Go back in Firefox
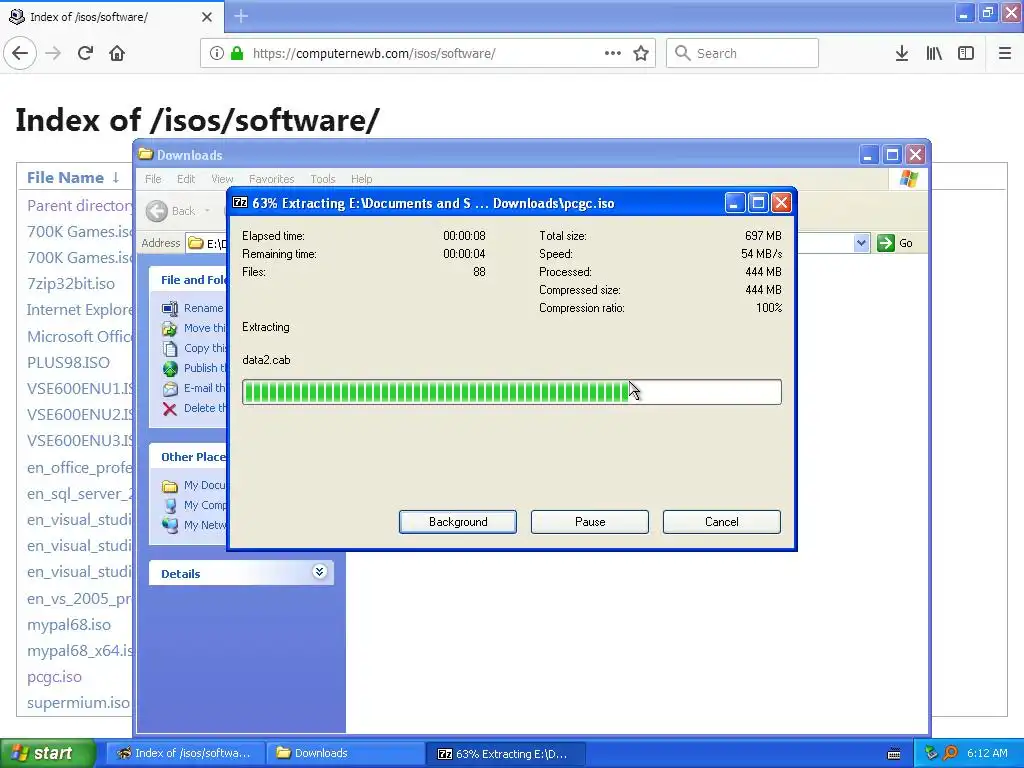1024x768 pixels. 20,54
